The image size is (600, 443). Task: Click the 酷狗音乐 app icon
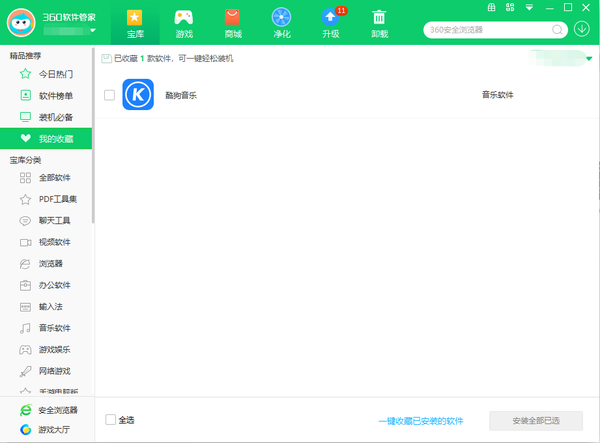pos(138,95)
